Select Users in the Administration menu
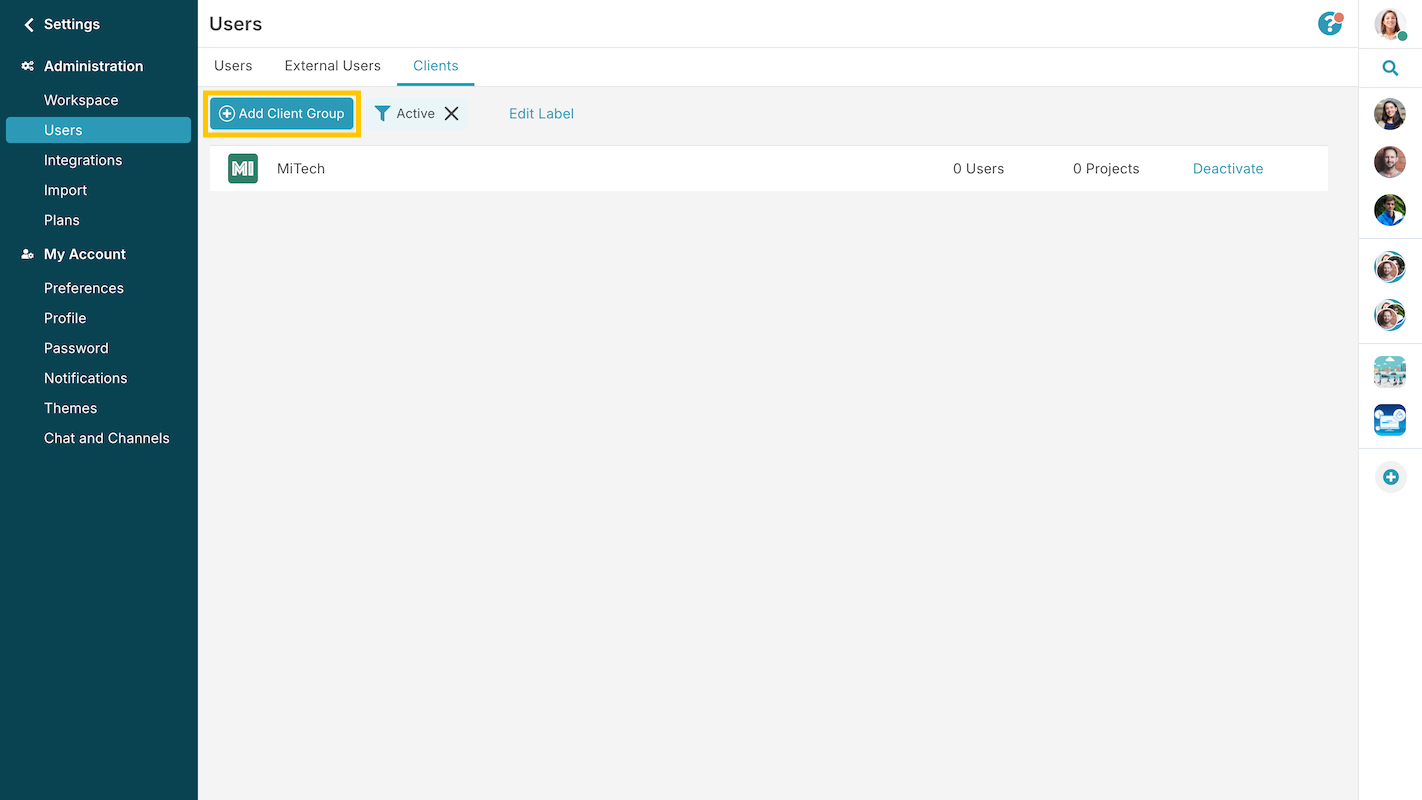This screenshot has width=1422, height=800. pos(98,130)
